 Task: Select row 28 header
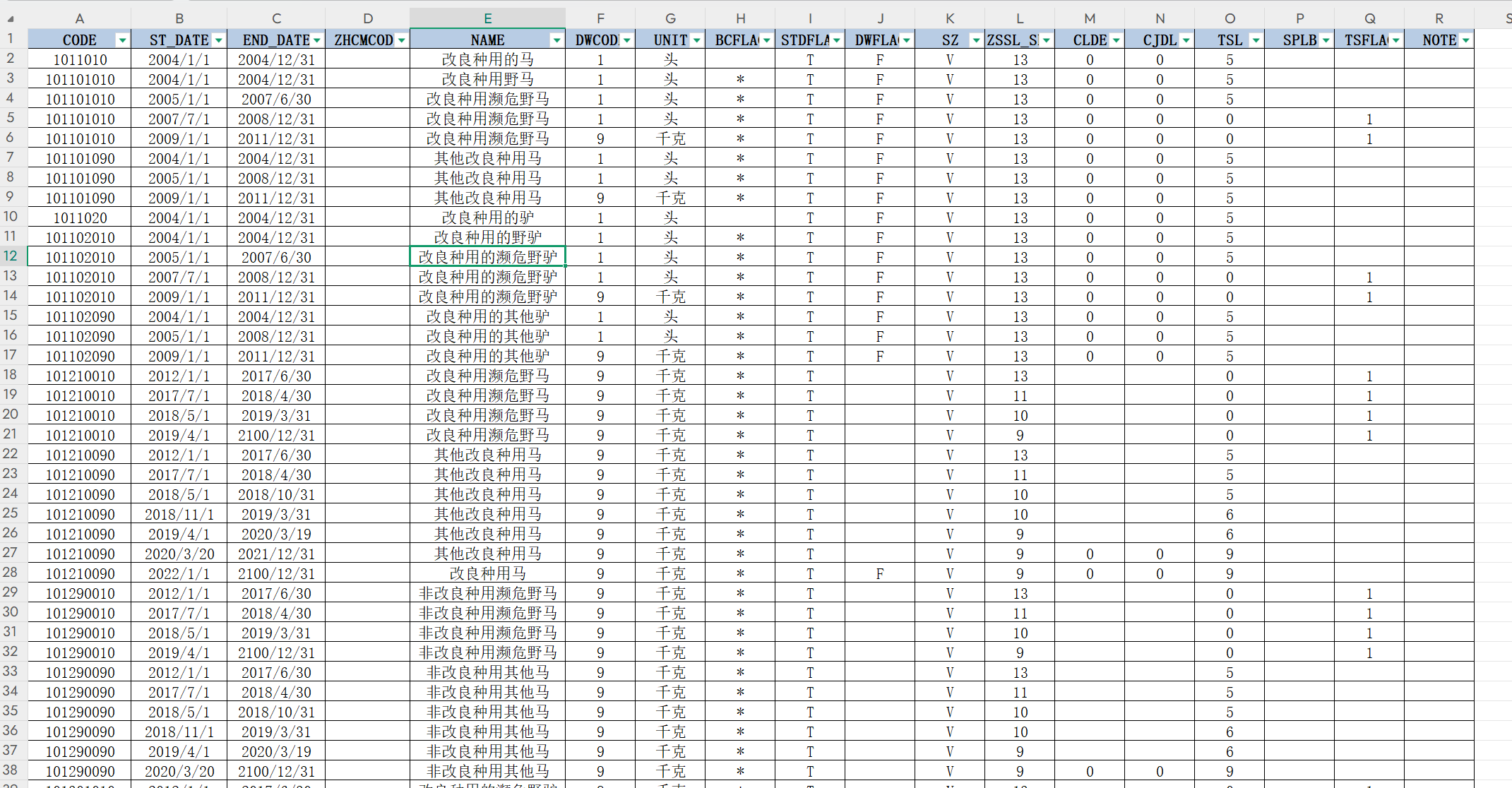[x=11, y=573]
